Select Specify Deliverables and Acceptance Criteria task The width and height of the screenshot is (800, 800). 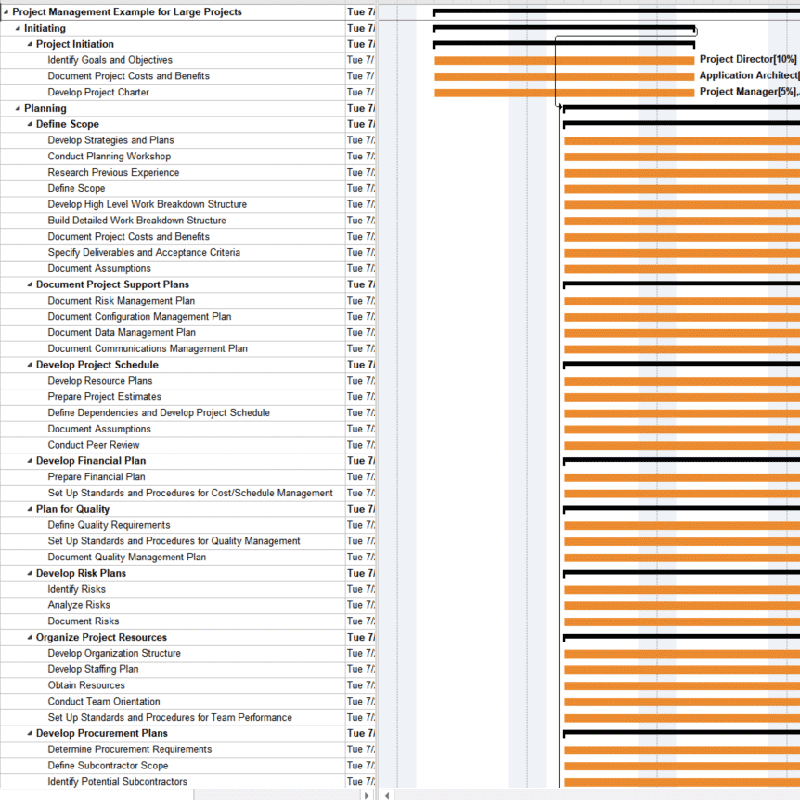(143, 253)
